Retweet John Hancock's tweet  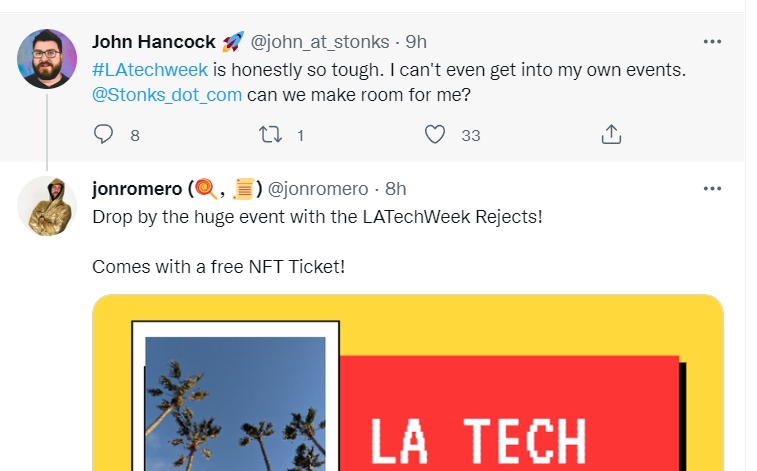(270, 134)
